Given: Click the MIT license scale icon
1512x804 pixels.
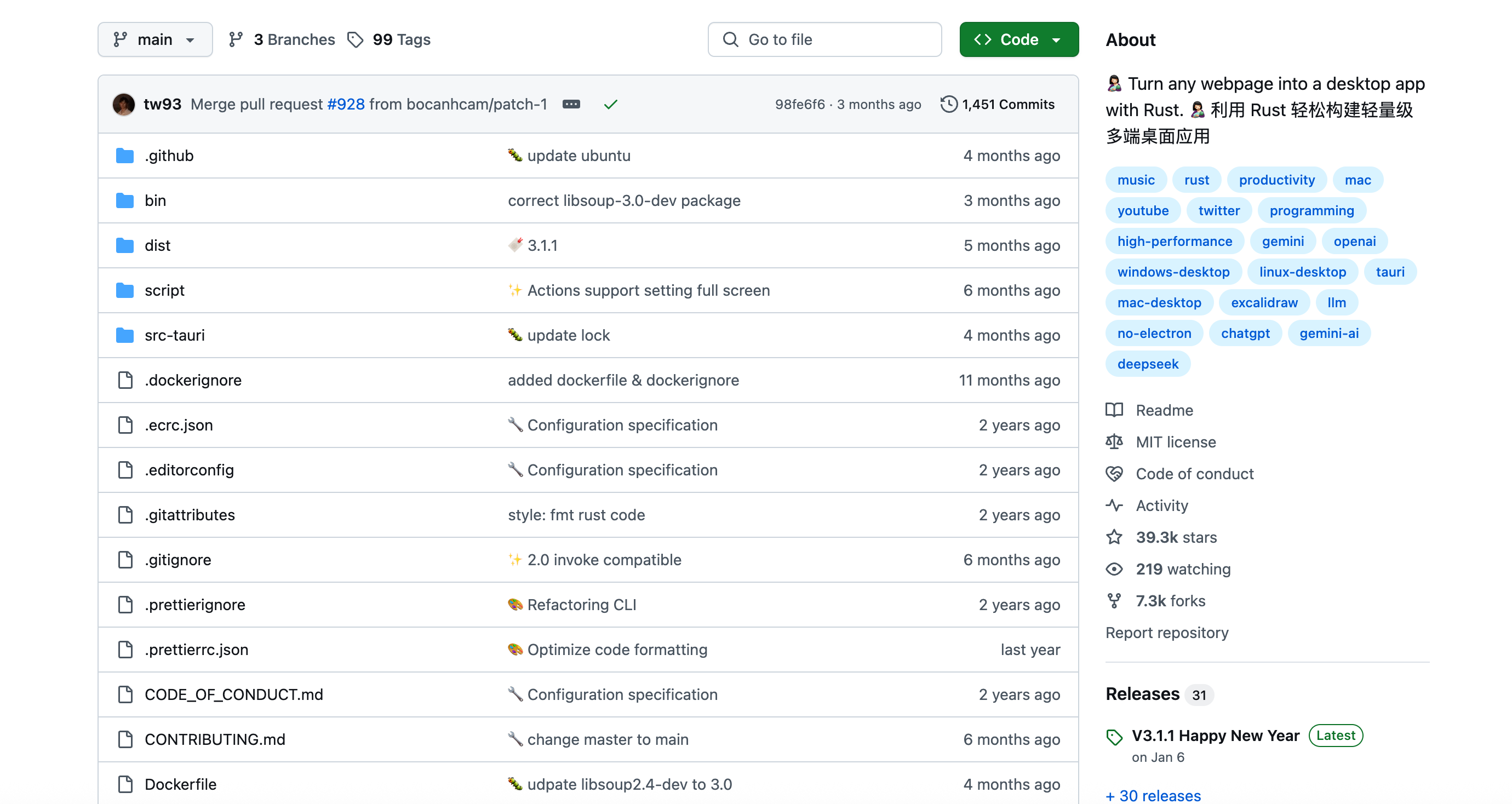Looking at the screenshot, I should [1114, 441].
